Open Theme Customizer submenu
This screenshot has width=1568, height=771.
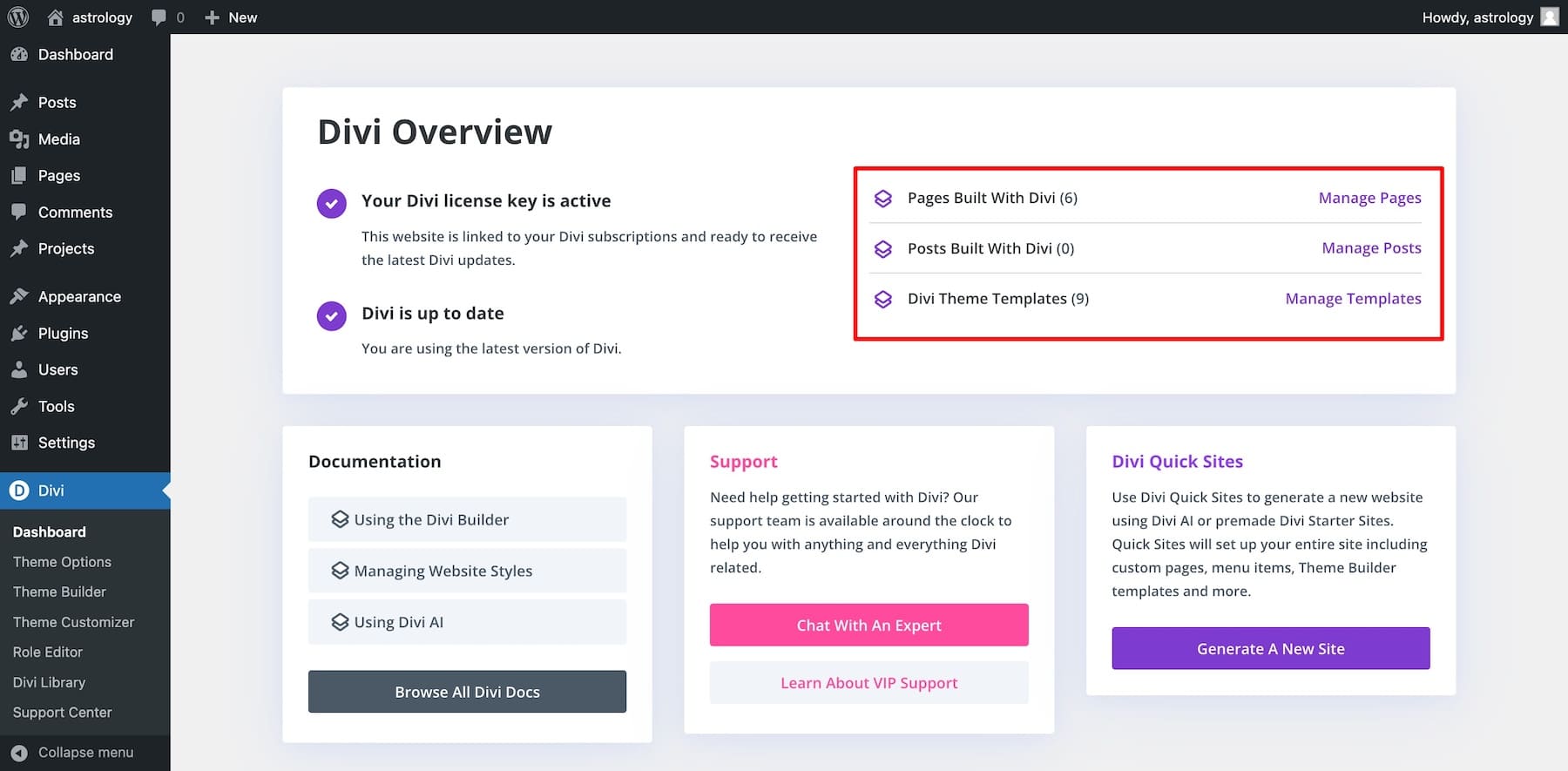pos(73,622)
